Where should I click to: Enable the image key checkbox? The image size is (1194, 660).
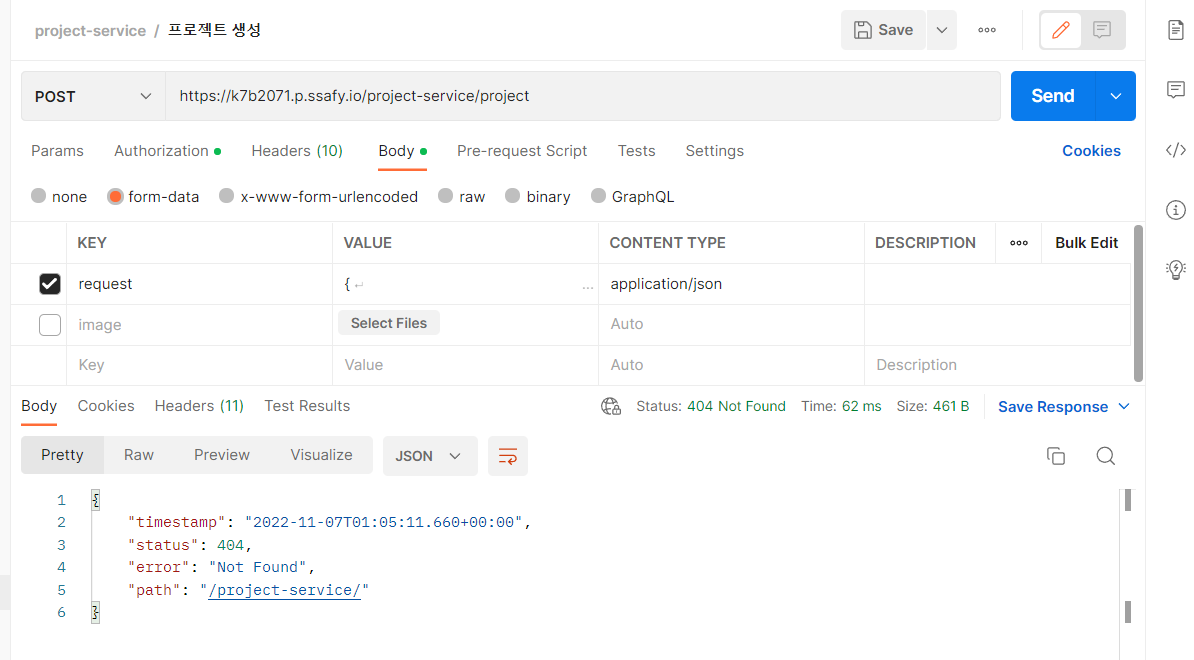tap(49, 325)
